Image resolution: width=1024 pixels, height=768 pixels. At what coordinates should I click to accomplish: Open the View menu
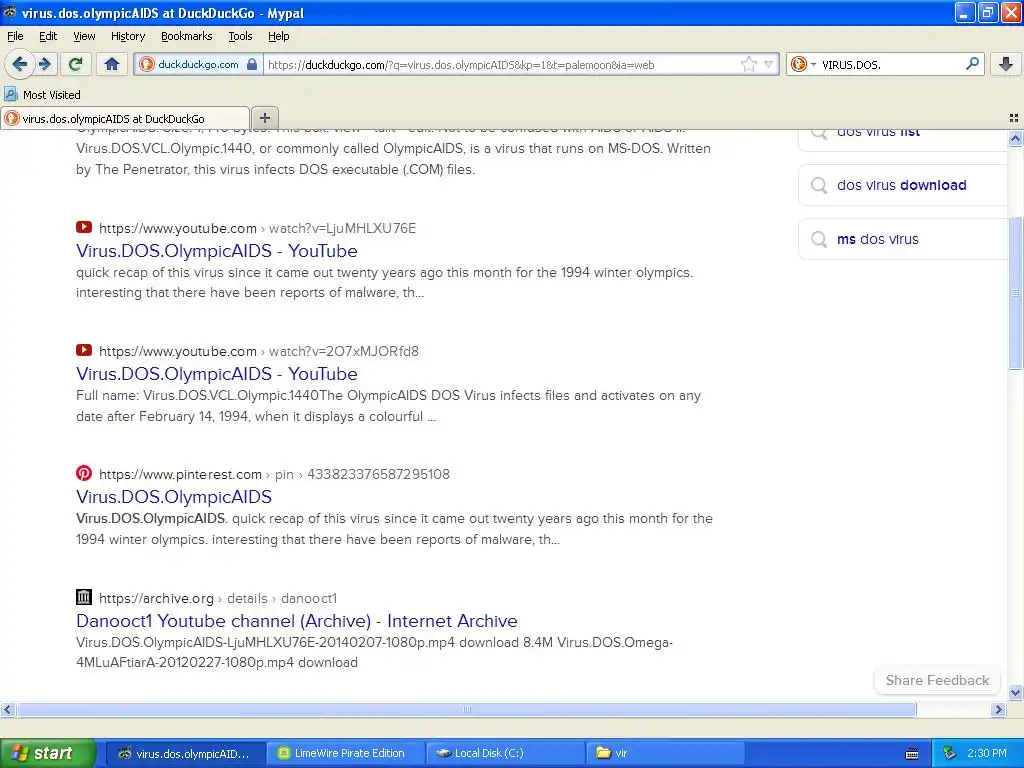[x=84, y=36]
